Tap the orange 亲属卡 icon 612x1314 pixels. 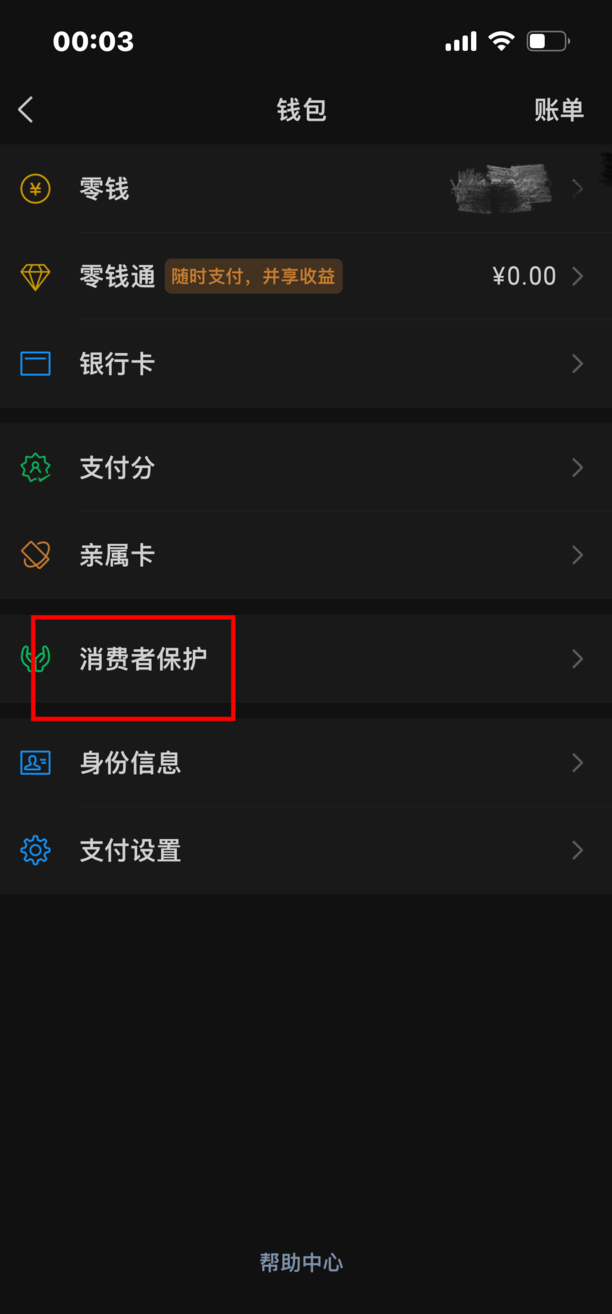(35, 555)
